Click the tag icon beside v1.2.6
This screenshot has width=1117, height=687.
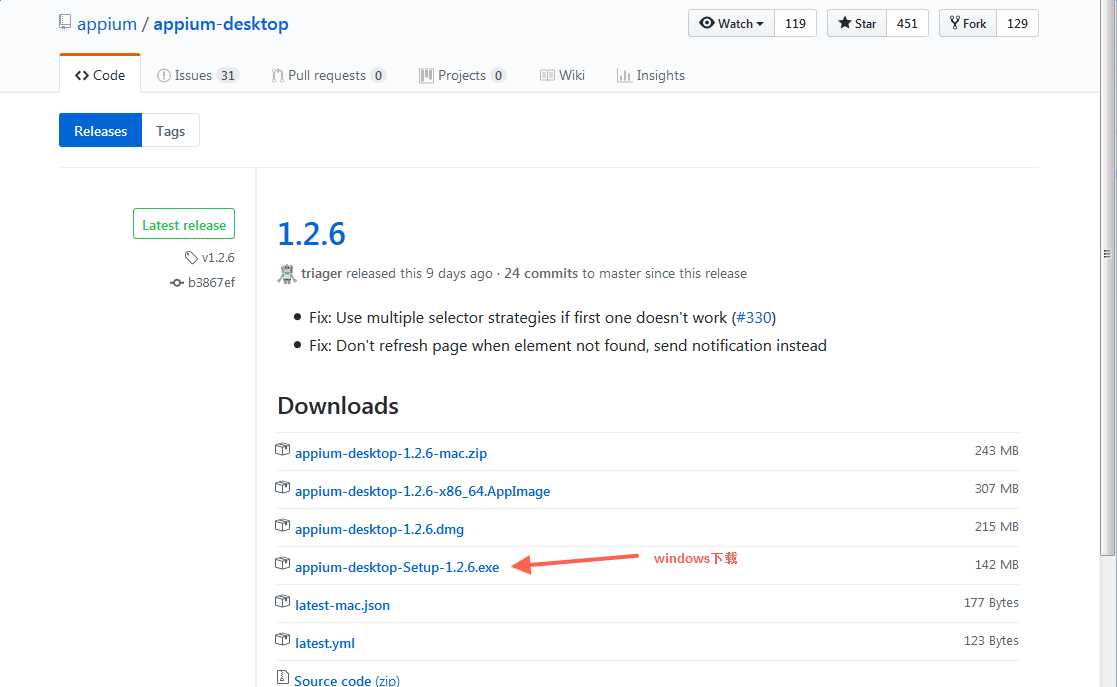click(191, 257)
